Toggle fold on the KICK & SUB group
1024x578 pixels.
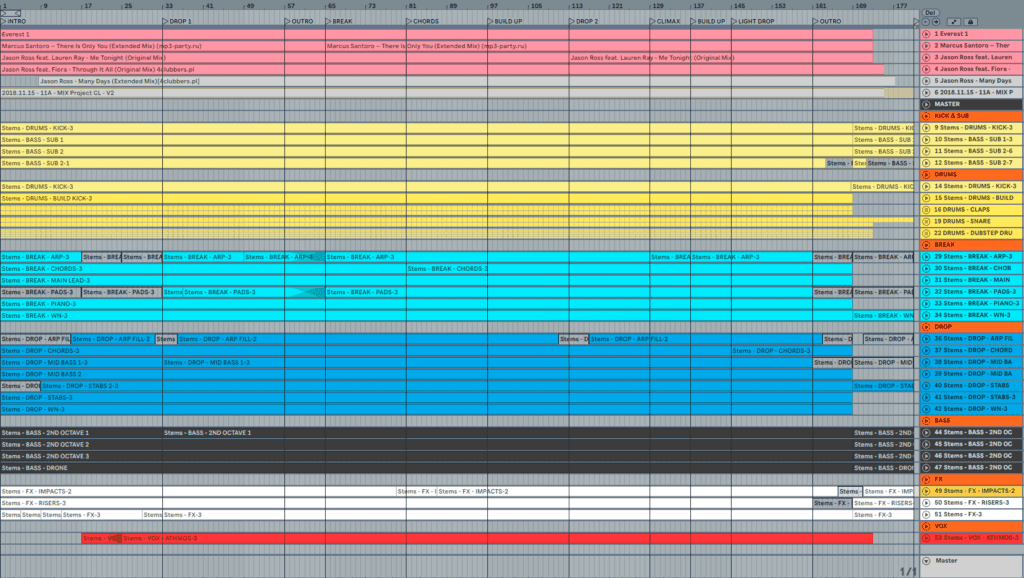pos(926,116)
